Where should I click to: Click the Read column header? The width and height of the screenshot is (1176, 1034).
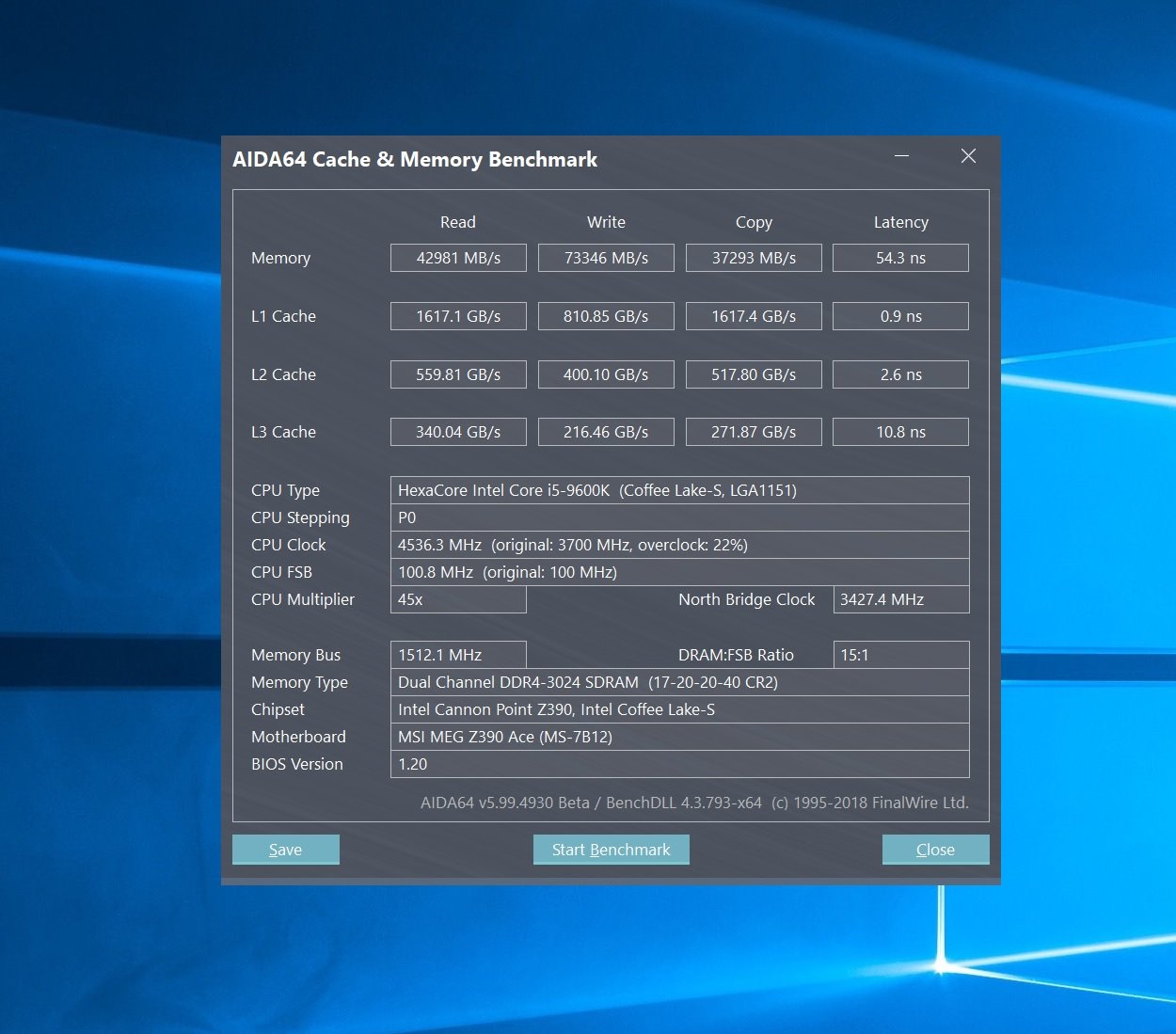pyautogui.click(x=458, y=222)
